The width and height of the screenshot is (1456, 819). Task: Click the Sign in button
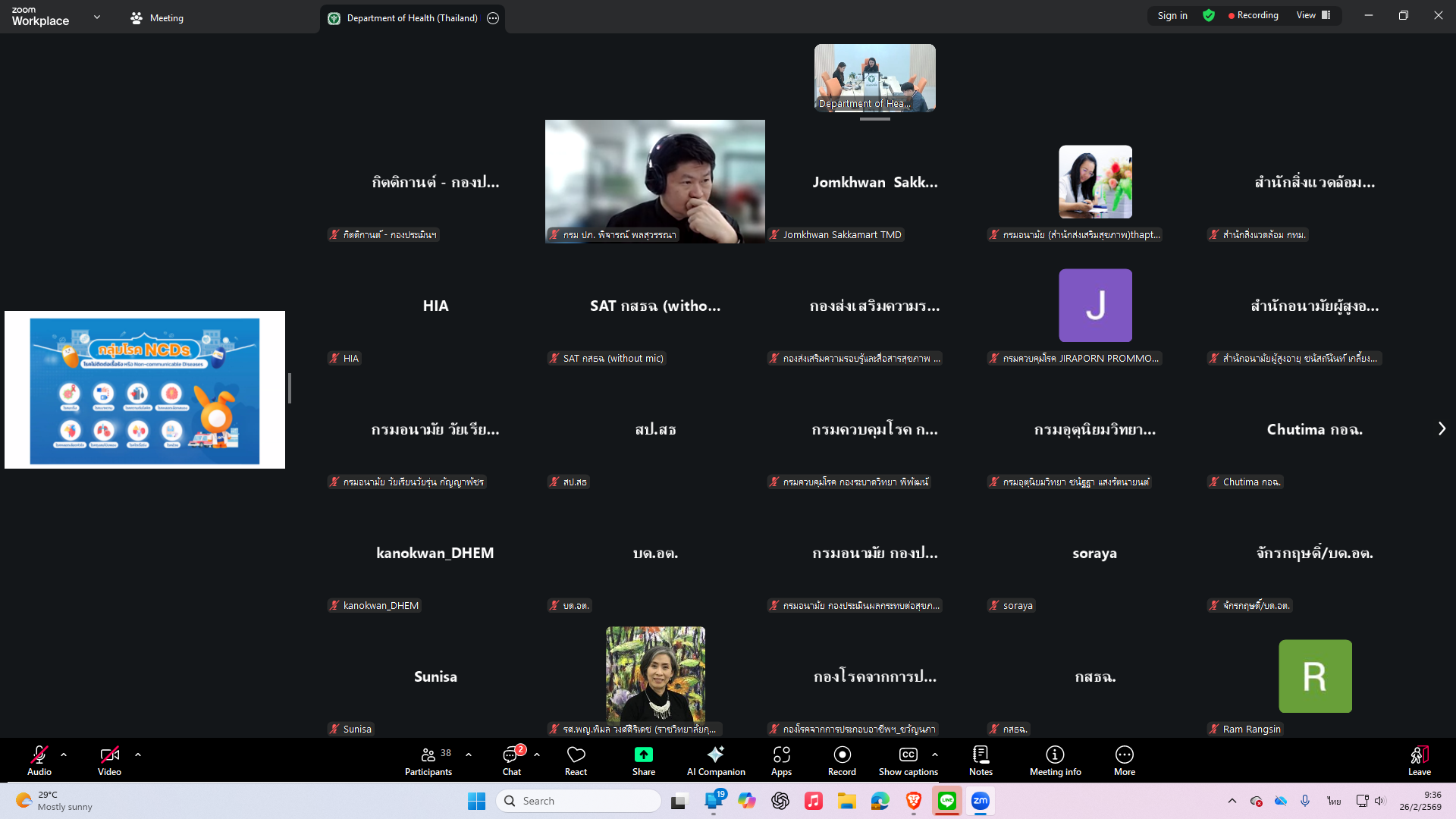coord(1172,15)
